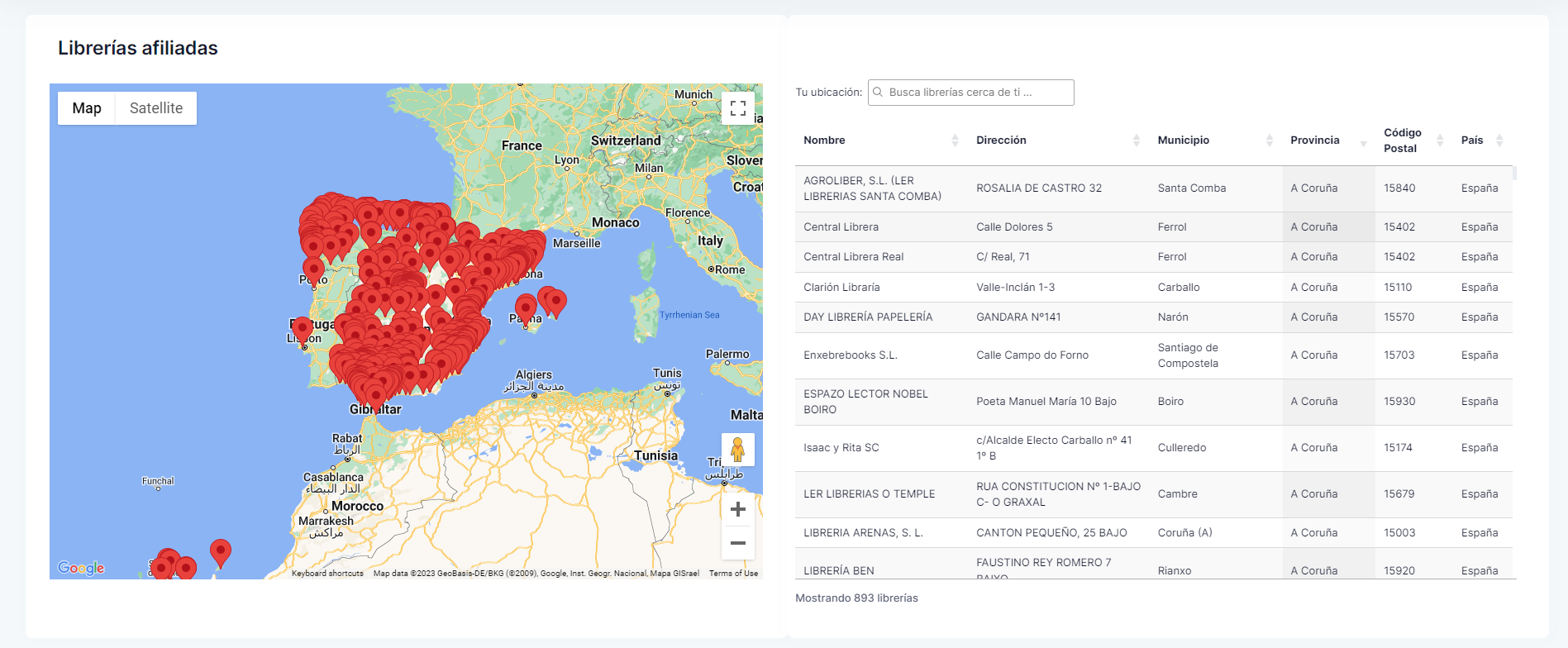
Task: Click municipality 'Cambre'
Action: (x=1177, y=494)
